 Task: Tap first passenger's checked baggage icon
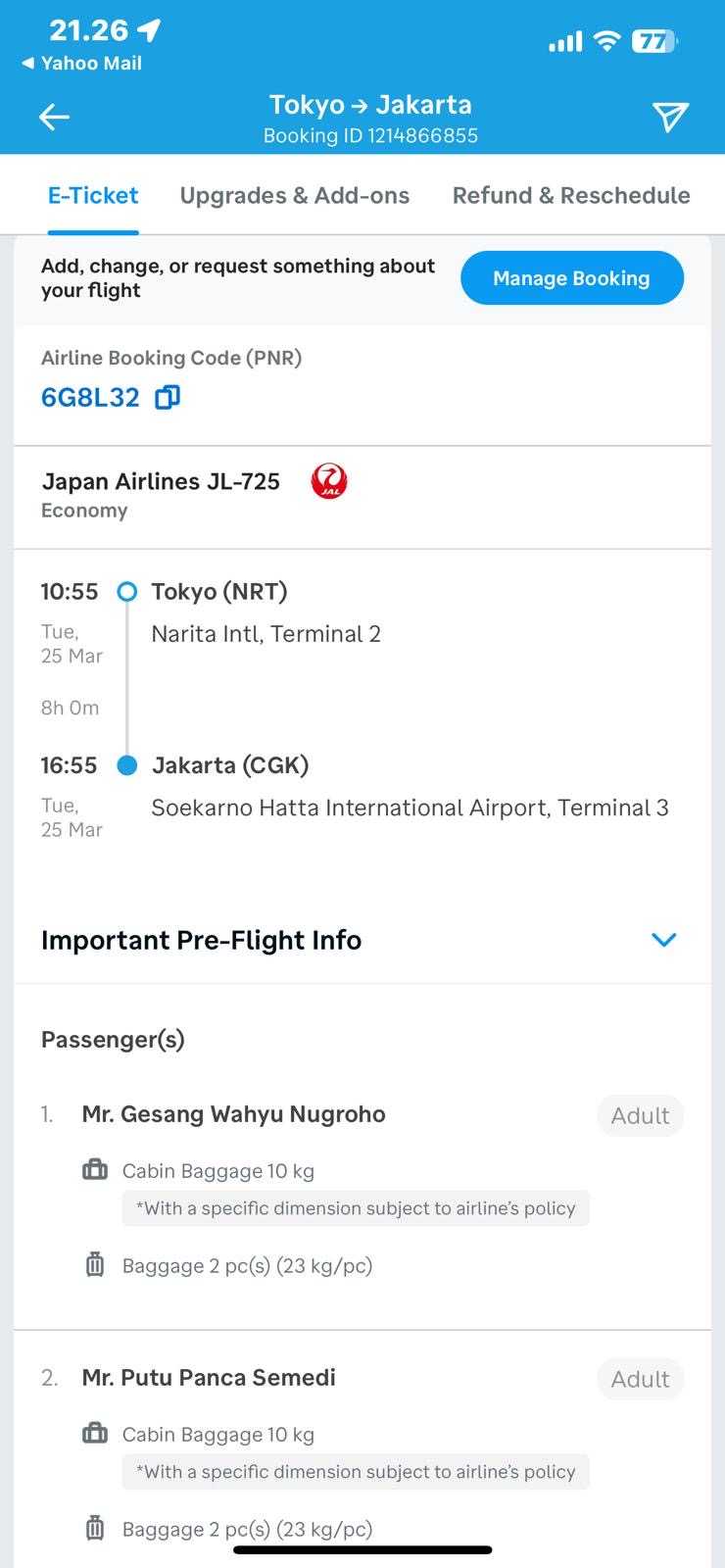coord(95,1264)
